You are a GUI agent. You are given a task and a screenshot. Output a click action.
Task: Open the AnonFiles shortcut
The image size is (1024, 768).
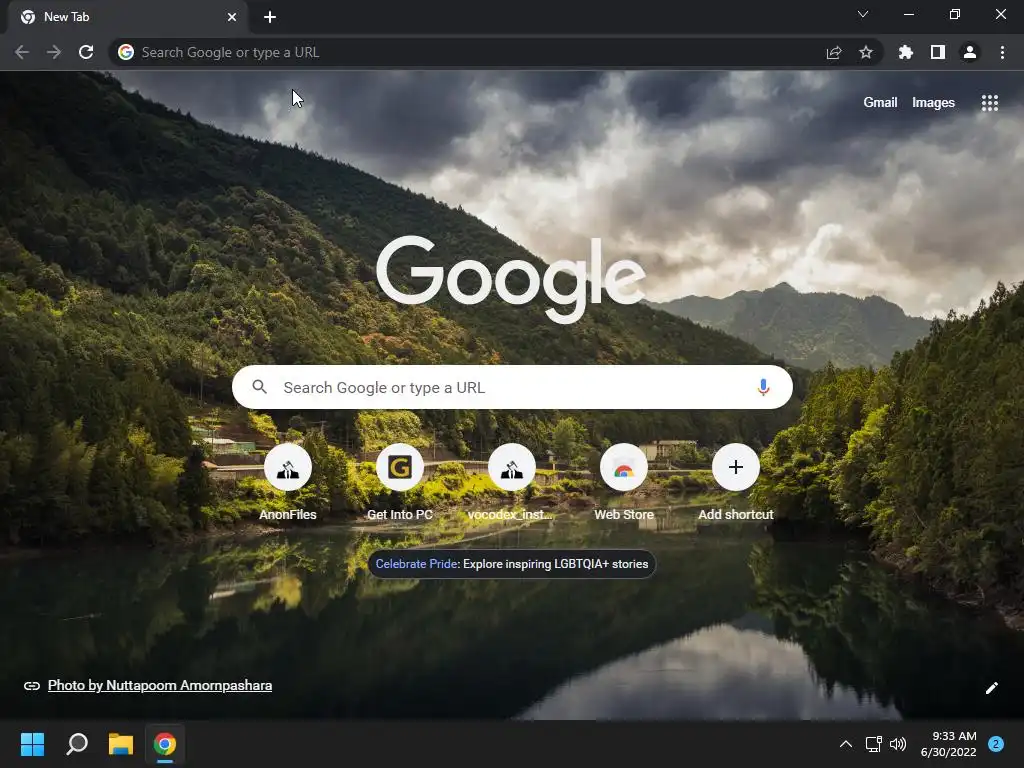click(288, 482)
